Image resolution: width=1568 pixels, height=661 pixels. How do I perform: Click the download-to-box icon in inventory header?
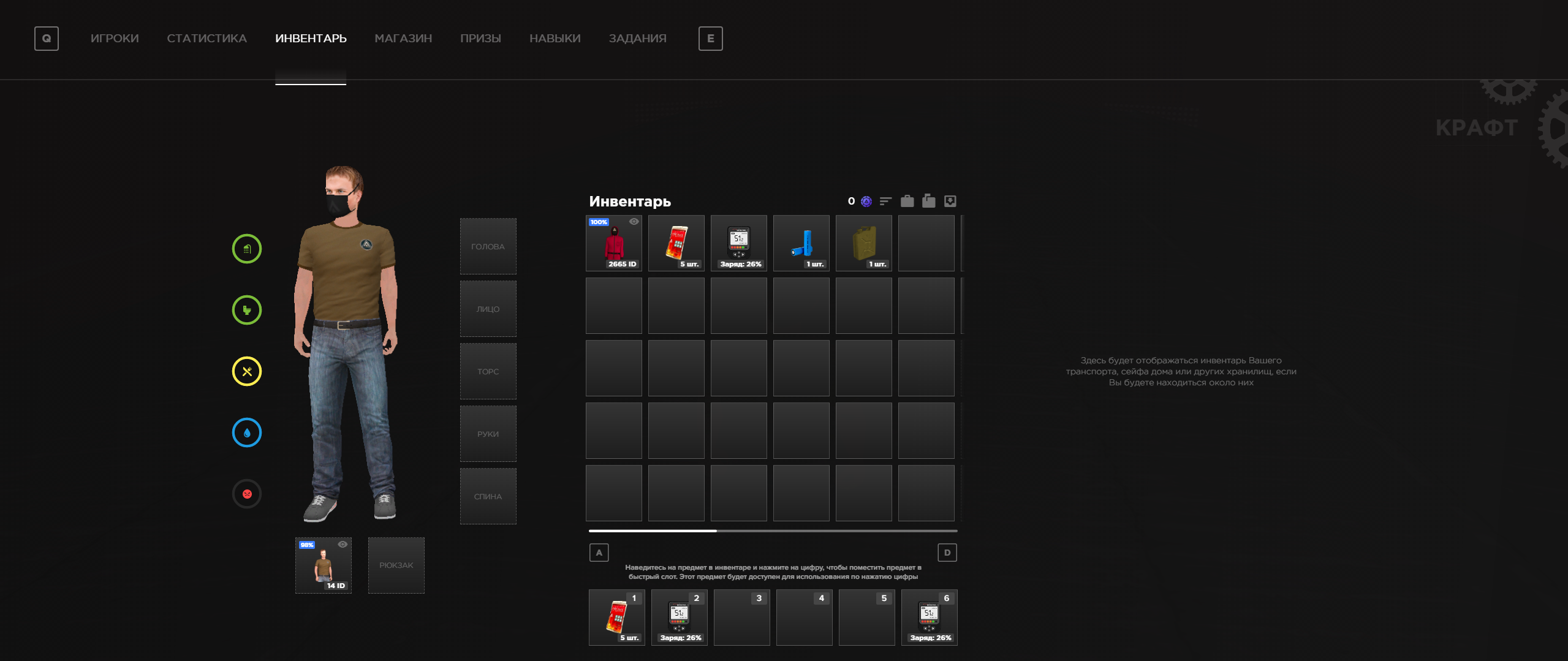pos(950,201)
